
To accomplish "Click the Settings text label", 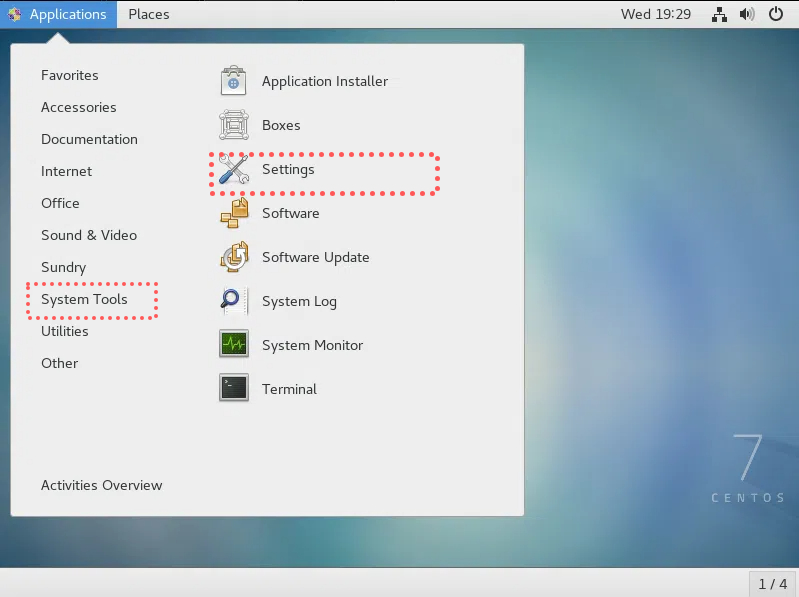I will 288,170.
